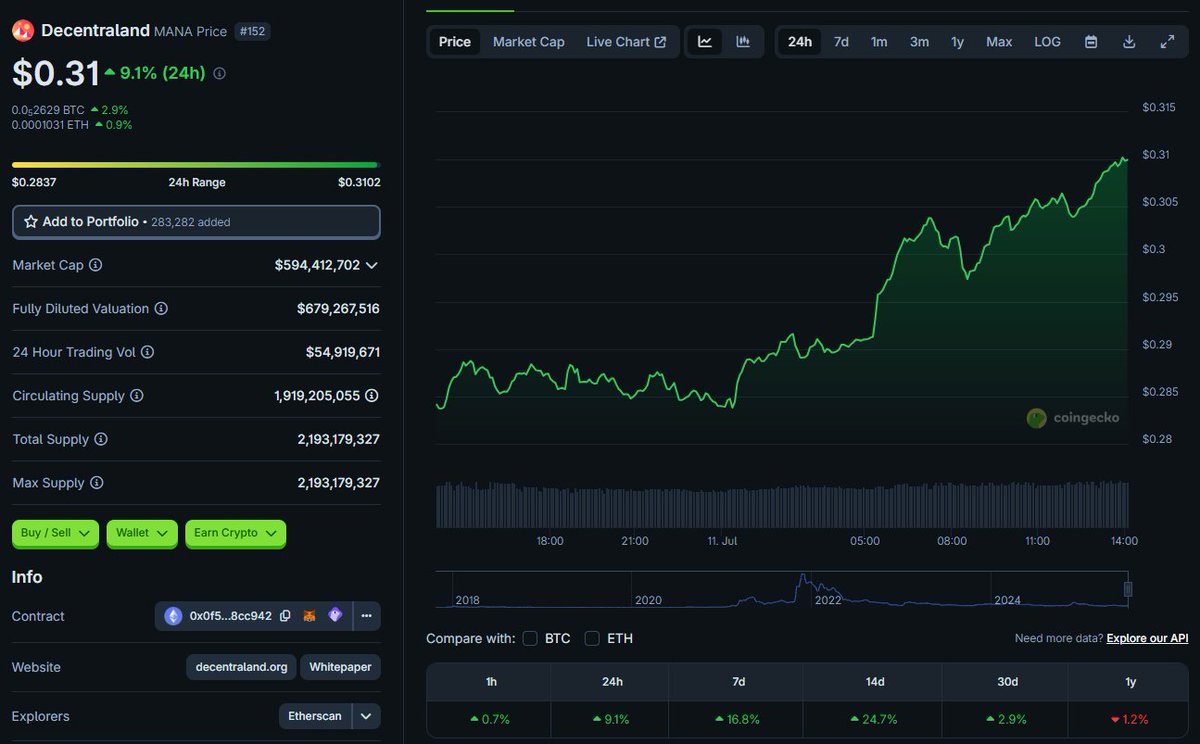Select the 7d time range
Screen dimensions: 1200x744
pos(841,42)
